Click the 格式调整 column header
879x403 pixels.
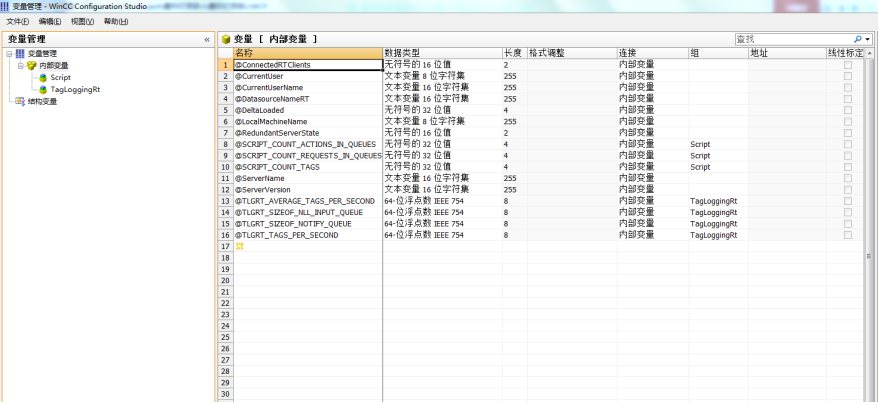pyautogui.click(x=572, y=53)
